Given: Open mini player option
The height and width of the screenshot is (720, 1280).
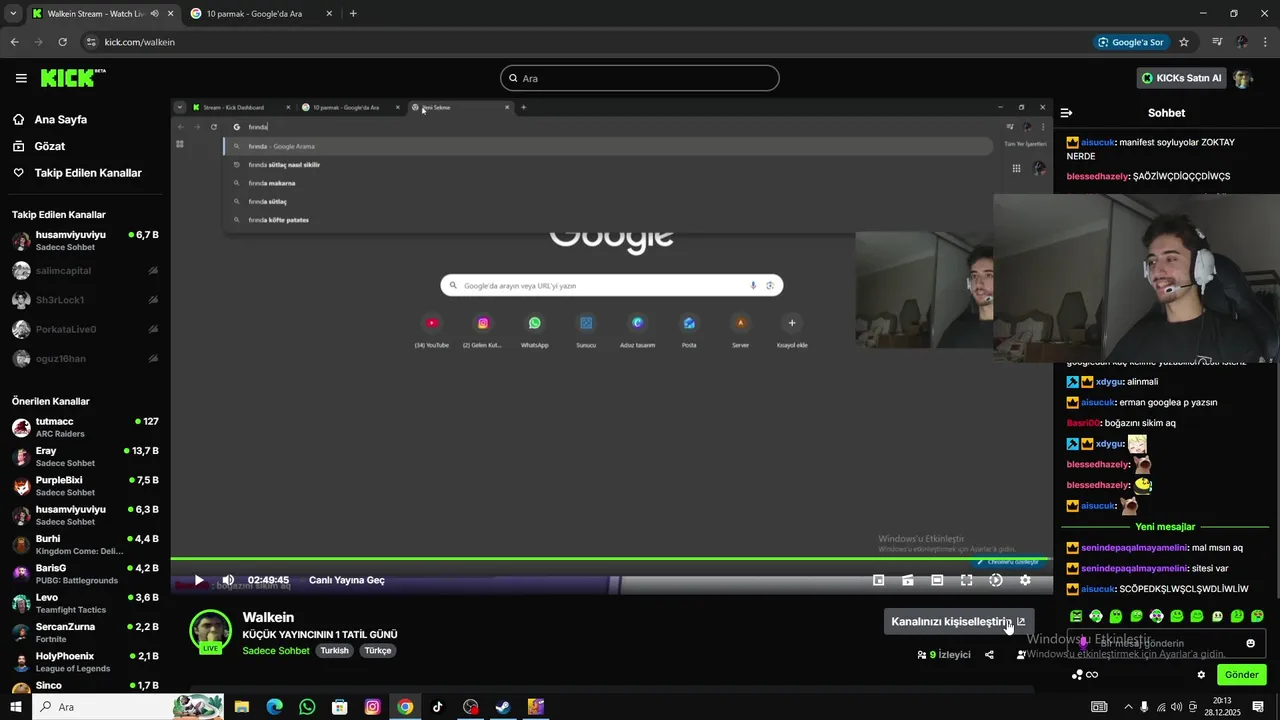Looking at the screenshot, I should (x=879, y=580).
